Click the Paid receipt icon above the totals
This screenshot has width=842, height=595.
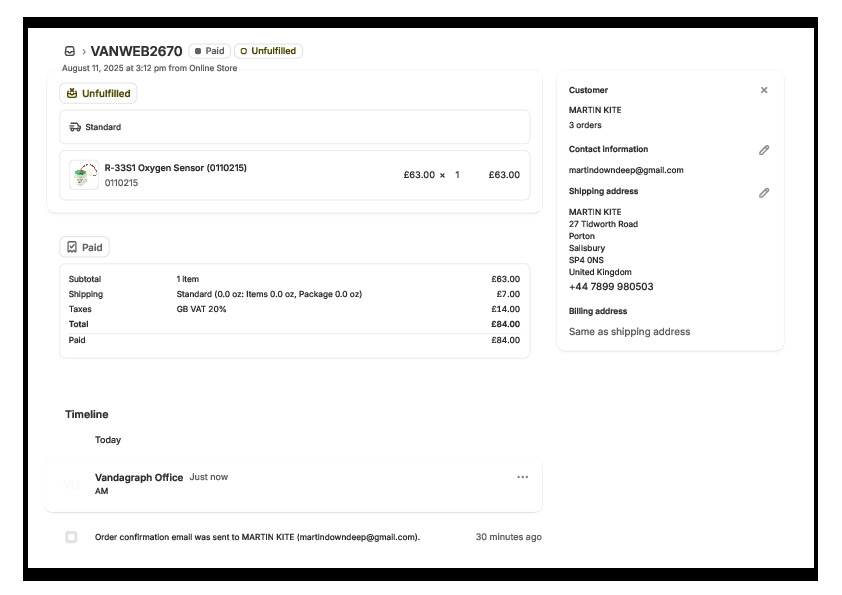point(72,247)
